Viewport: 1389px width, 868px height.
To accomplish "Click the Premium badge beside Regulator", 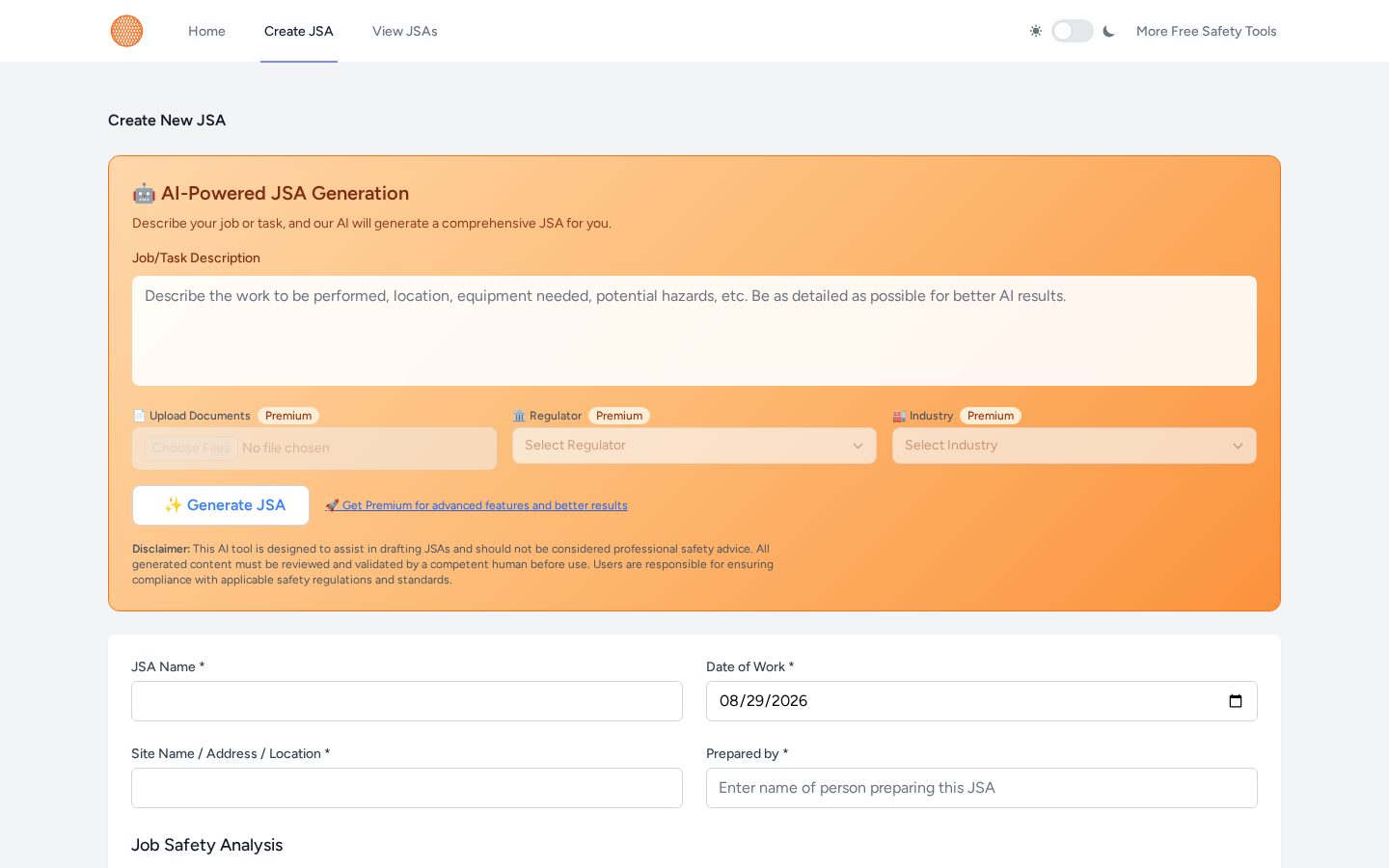I will pos(619,416).
